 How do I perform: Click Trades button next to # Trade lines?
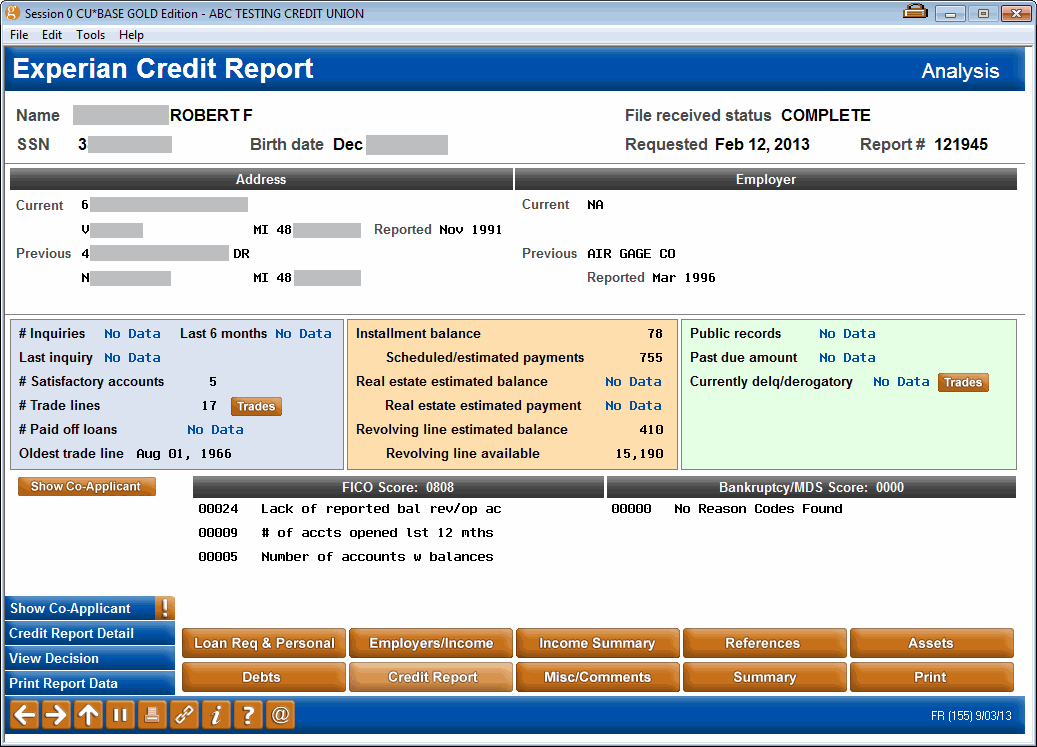256,406
